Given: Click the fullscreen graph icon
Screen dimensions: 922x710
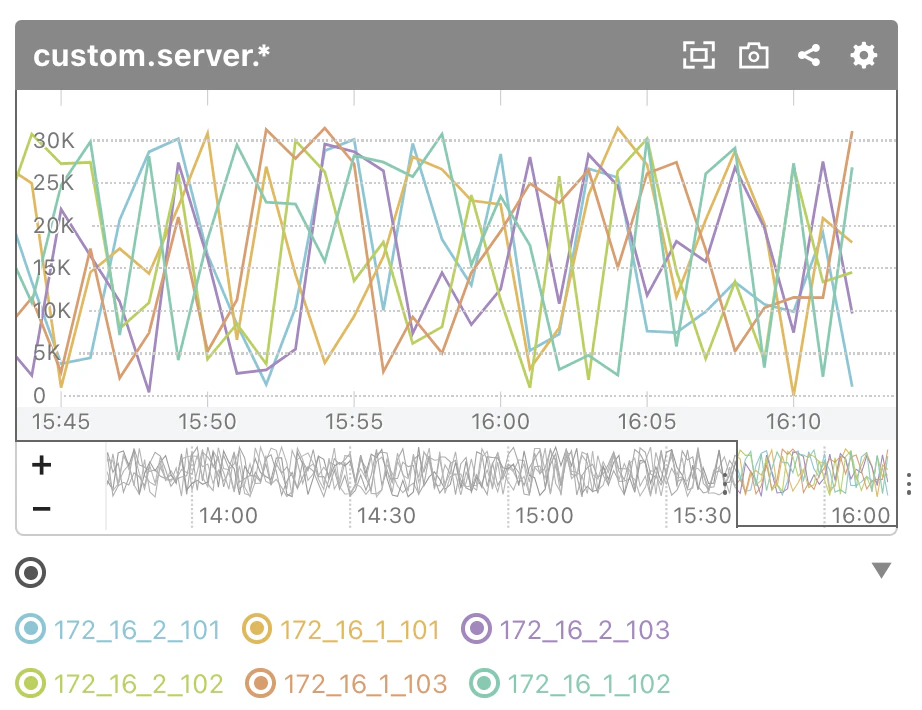Looking at the screenshot, I should tap(699, 55).
